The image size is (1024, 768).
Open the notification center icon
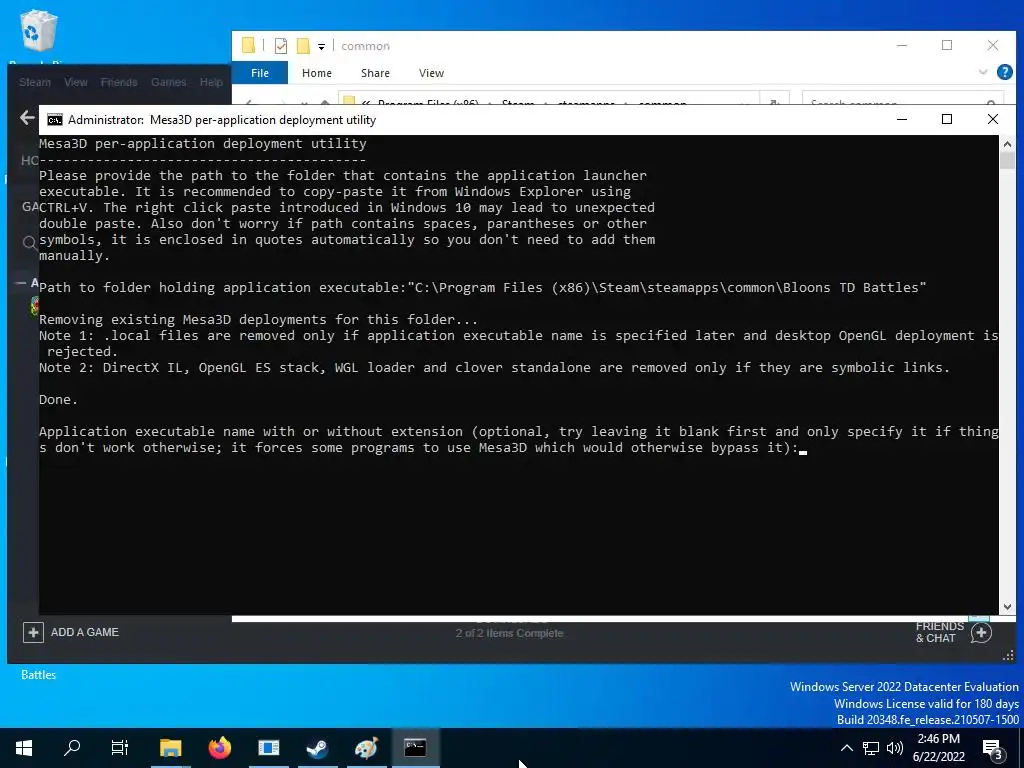coord(993,748)
